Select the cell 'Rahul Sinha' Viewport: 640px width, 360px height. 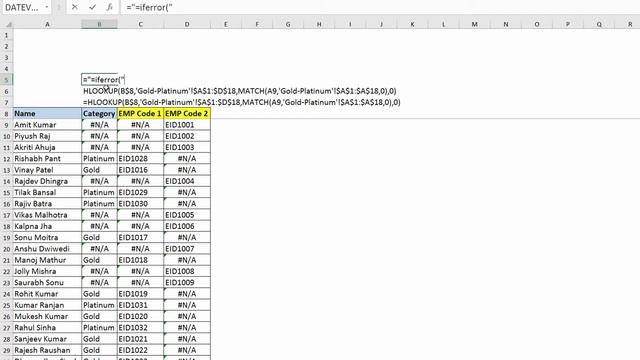coord(47,328)
